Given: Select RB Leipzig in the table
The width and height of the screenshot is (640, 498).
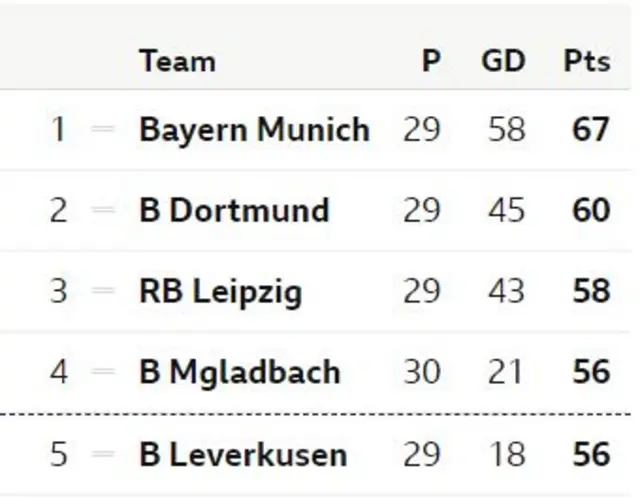Looking at the screenshot, I should click(x=221, y=291).
